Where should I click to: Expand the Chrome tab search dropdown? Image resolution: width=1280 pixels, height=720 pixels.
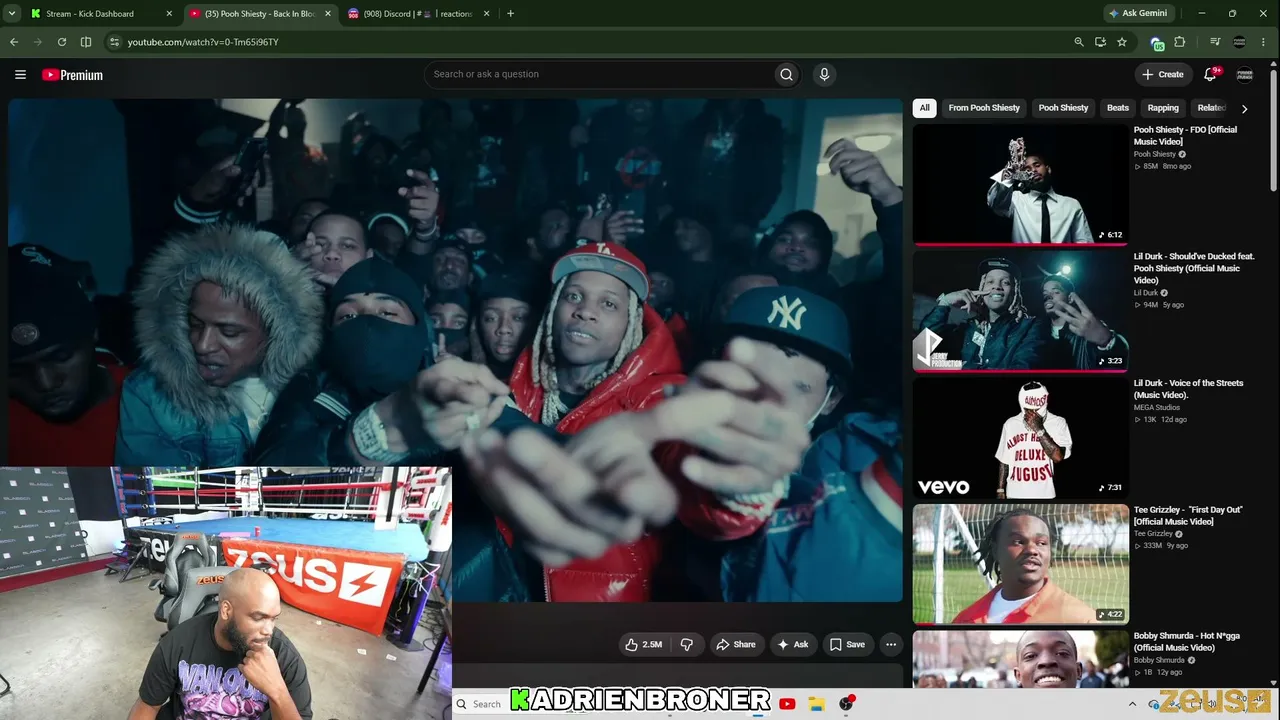click(12, 14)
